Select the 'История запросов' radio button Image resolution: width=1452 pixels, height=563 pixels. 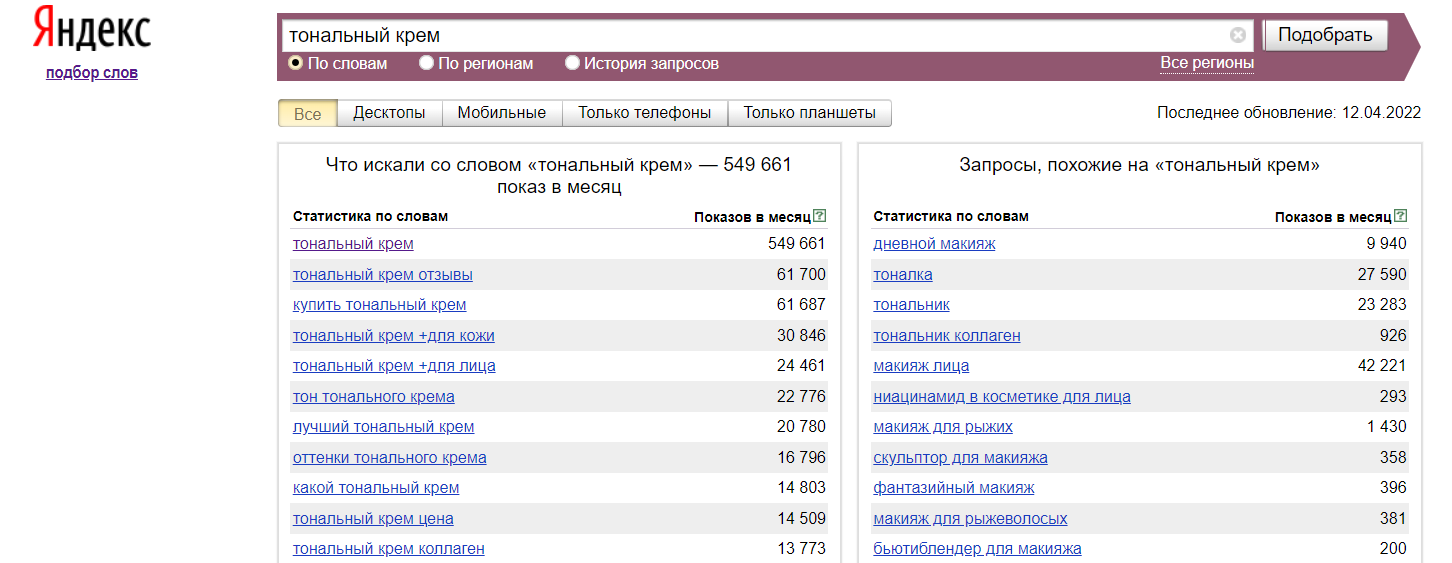pos(572,63)
